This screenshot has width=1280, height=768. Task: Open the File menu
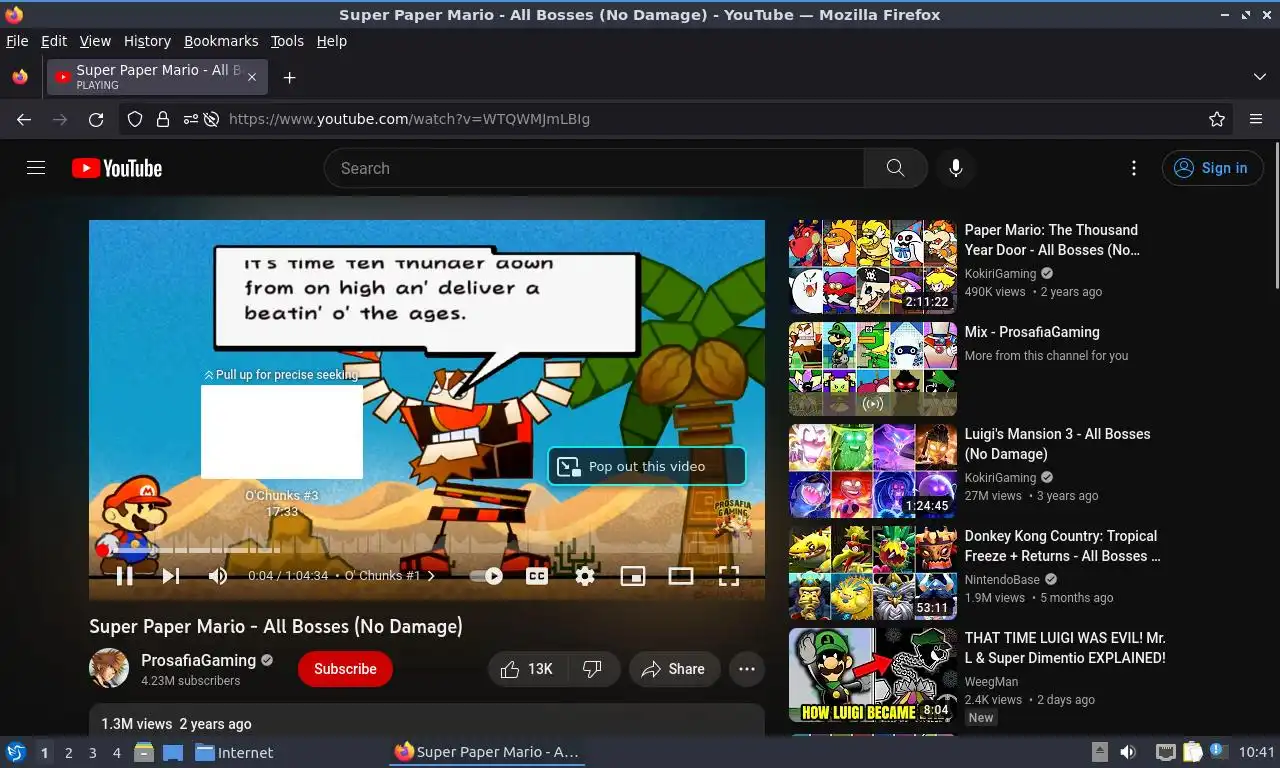[x=17, y=41]
